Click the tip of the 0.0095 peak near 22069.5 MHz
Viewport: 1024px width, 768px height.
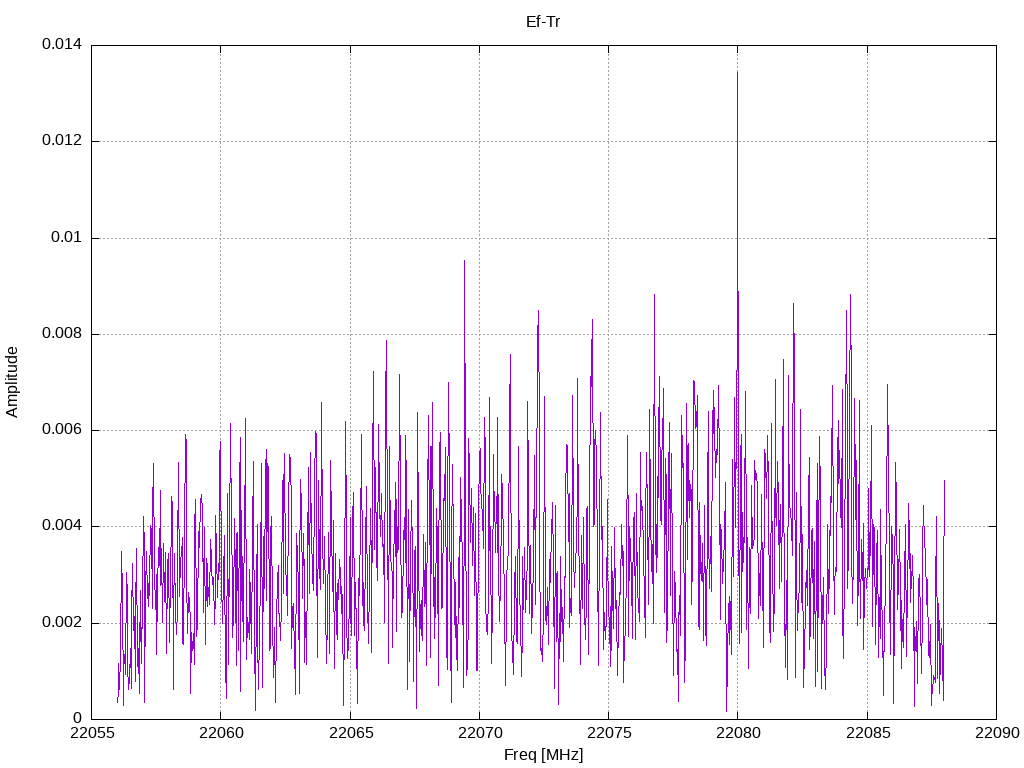coord(464,261)
